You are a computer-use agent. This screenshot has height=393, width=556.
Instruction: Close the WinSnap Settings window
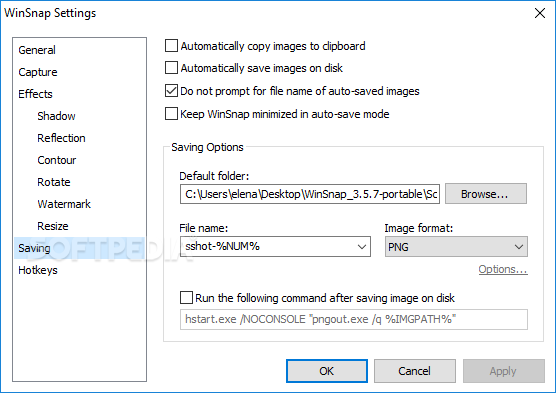point(540,13)
